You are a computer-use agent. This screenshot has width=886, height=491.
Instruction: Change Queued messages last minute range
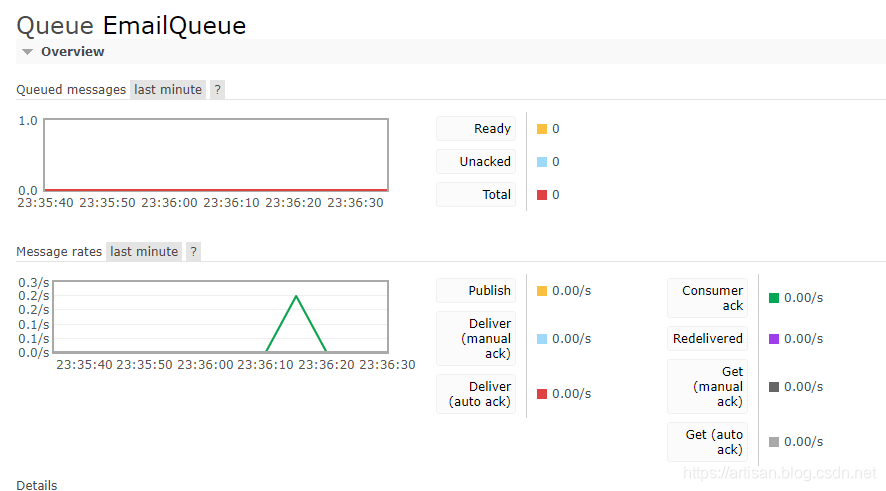coord(168,90)
